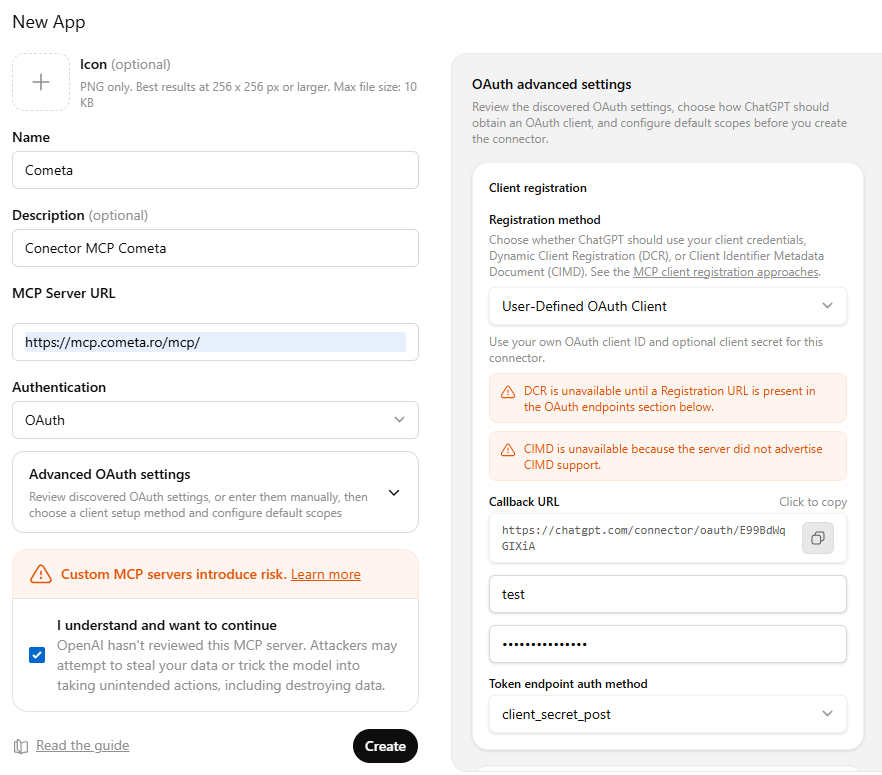Click the client ID field containing test
This screenshot has height=775, width=882.
[x=668, y=594]
